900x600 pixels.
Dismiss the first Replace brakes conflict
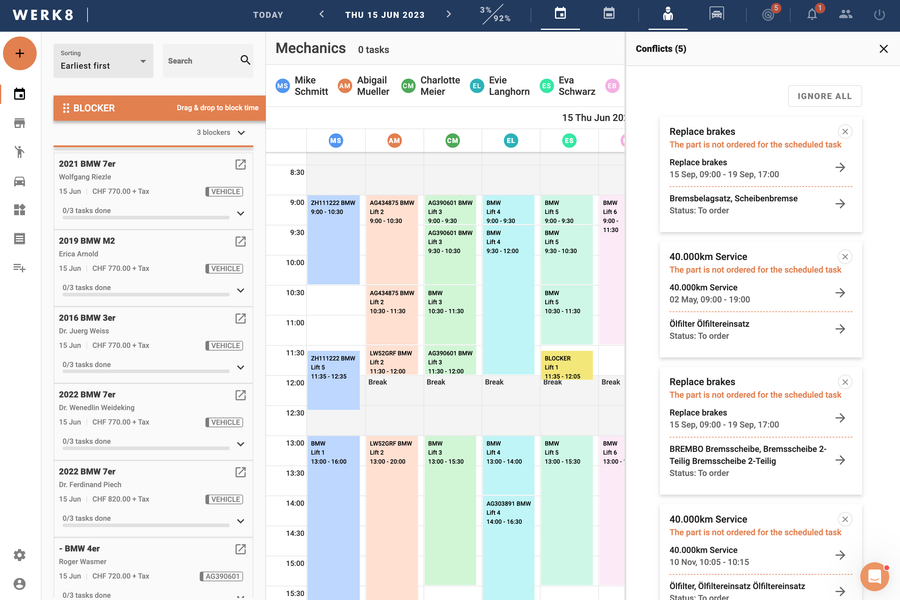[x=845, y=130]
